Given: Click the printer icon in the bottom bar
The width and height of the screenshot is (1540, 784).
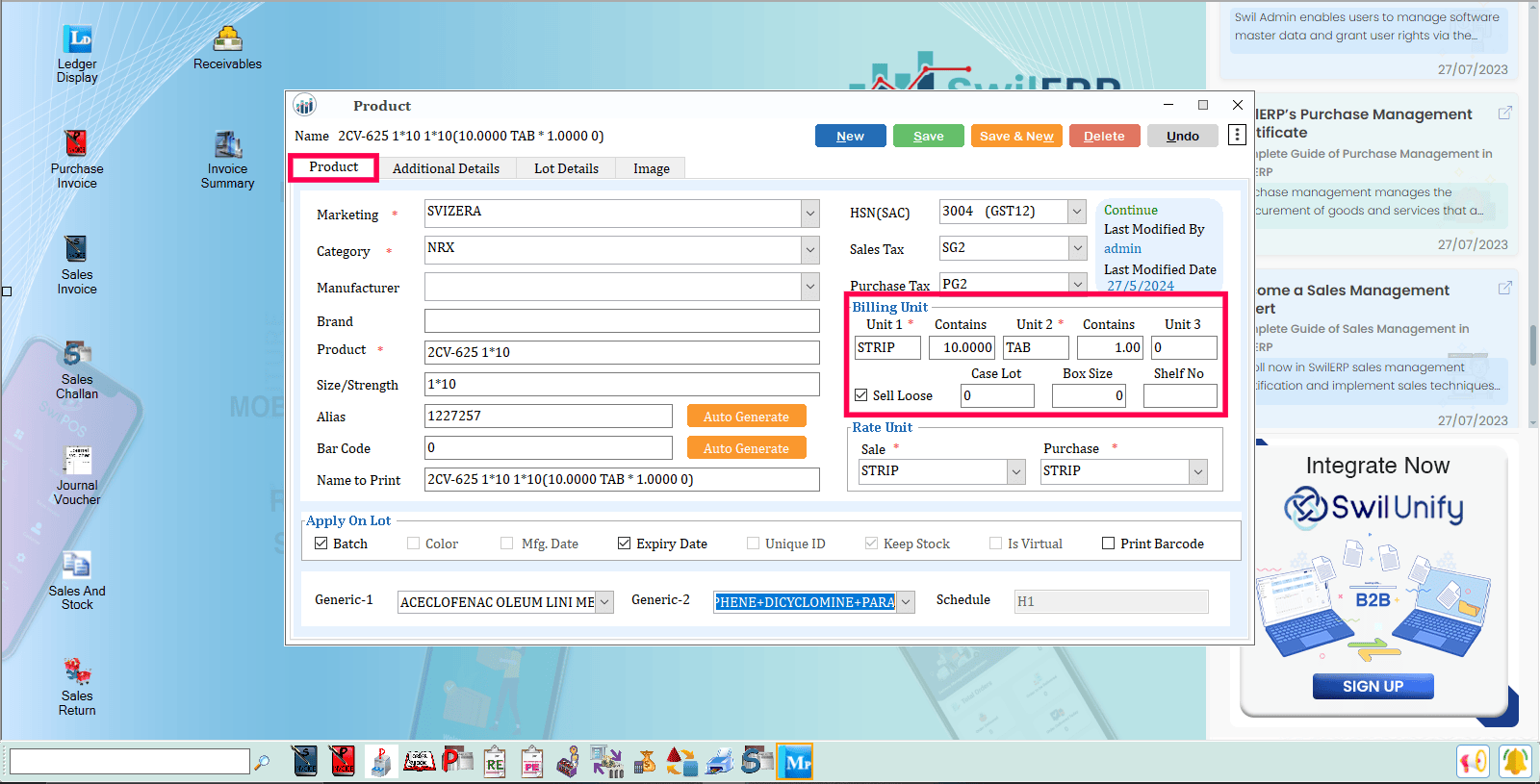Looking at the screenshot, I should click(x=720, y=761).
